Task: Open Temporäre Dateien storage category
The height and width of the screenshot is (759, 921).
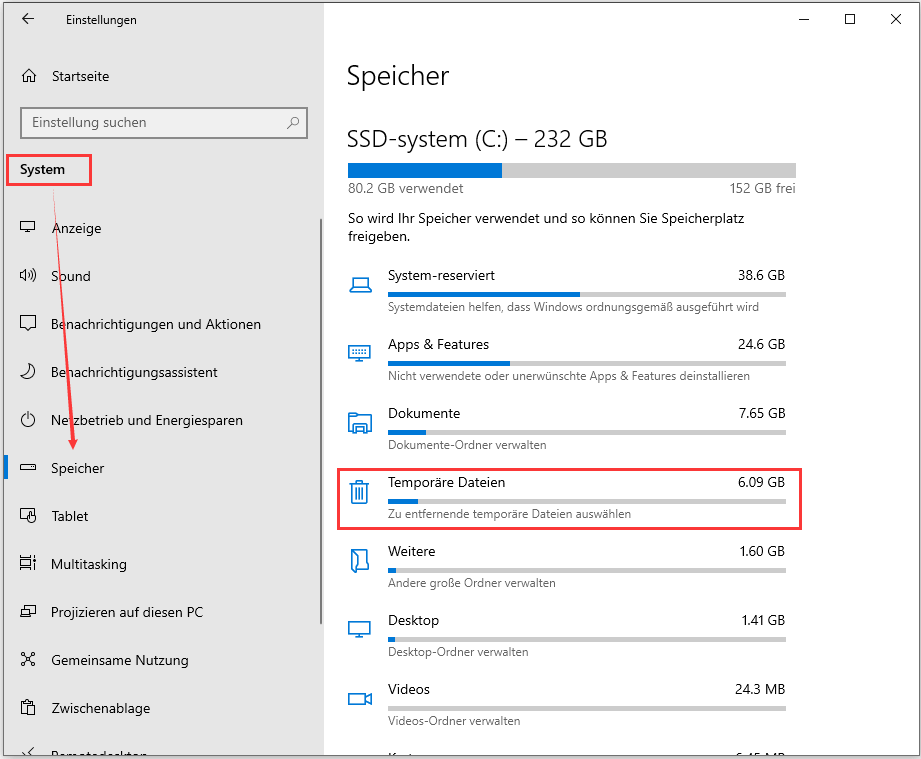Action: point(569,499)
